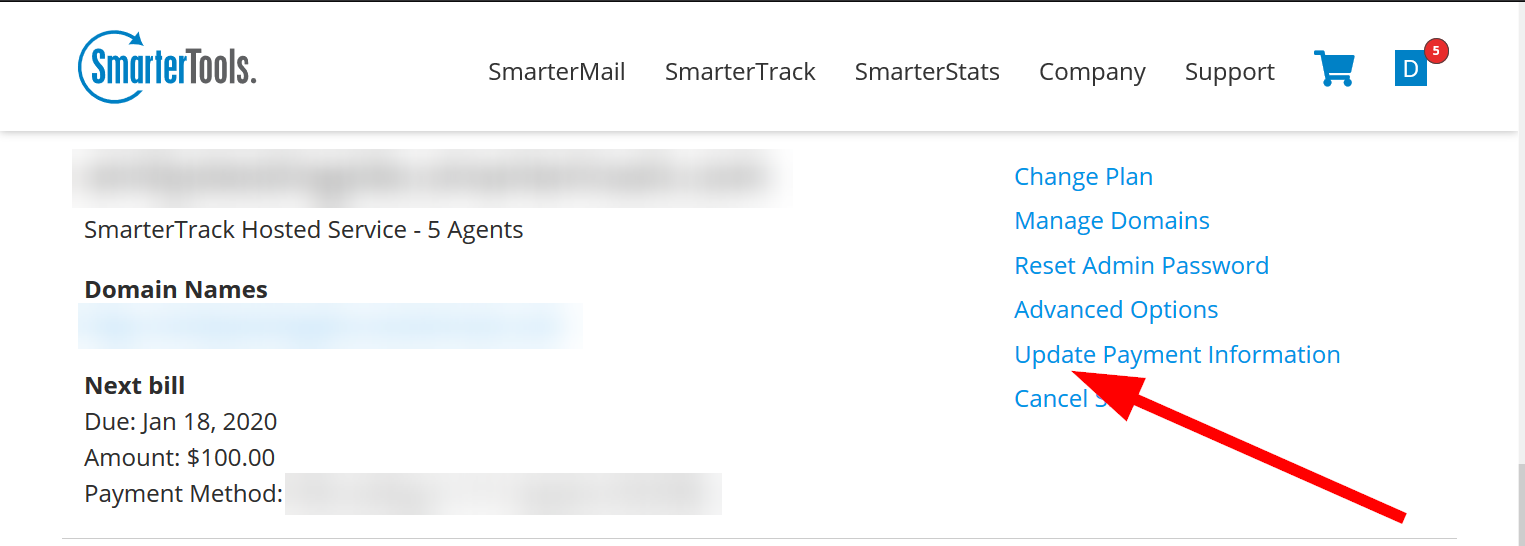Open the SmarterTrack menu
1525x546 pixels.
pos(740,72)
